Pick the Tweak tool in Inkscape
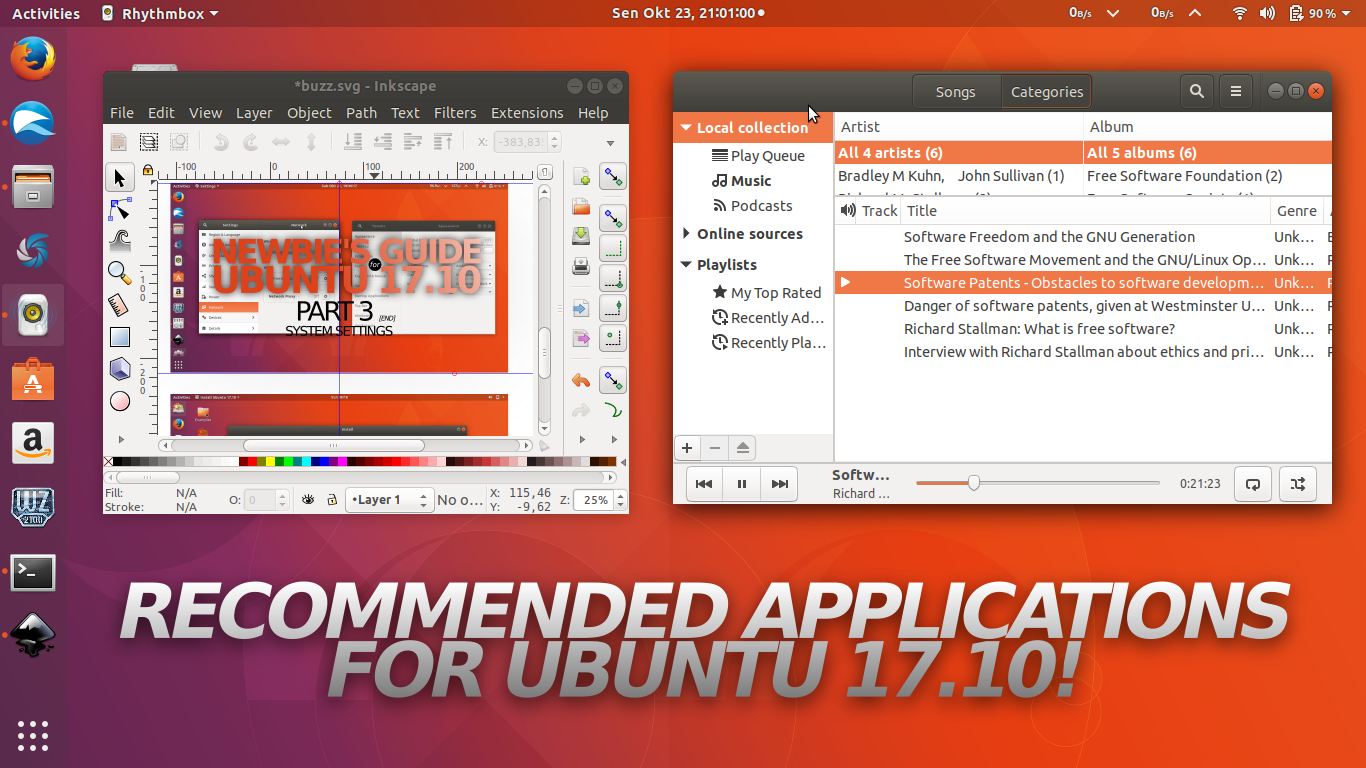Viewport: 1366px width, 768px height. 120,241
